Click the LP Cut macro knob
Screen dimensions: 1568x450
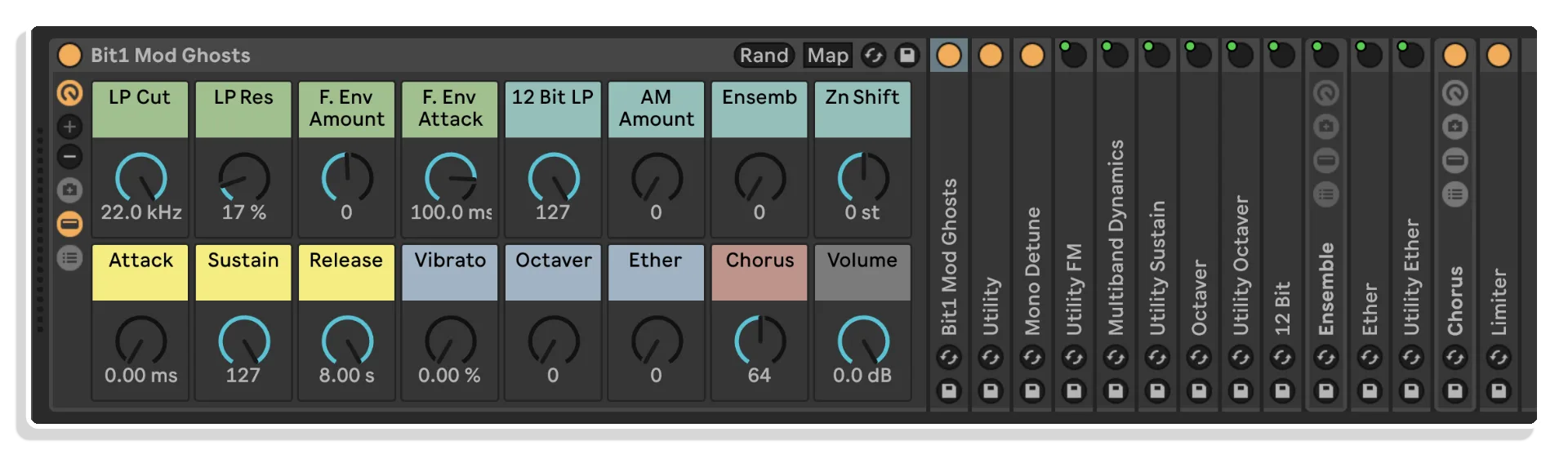click(140, 178)
